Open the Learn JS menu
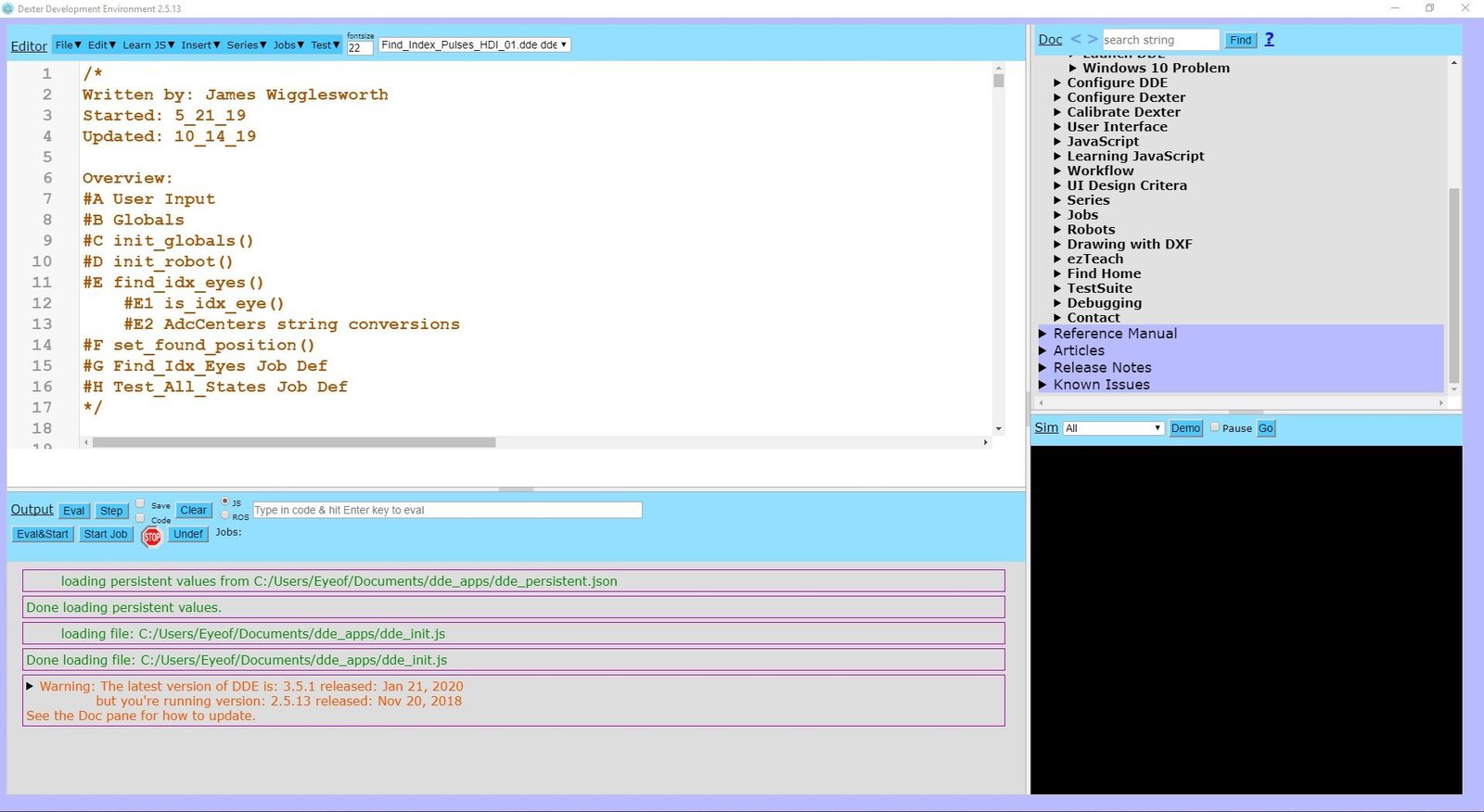Screen dimensions: 1484x812 [148, 44]
